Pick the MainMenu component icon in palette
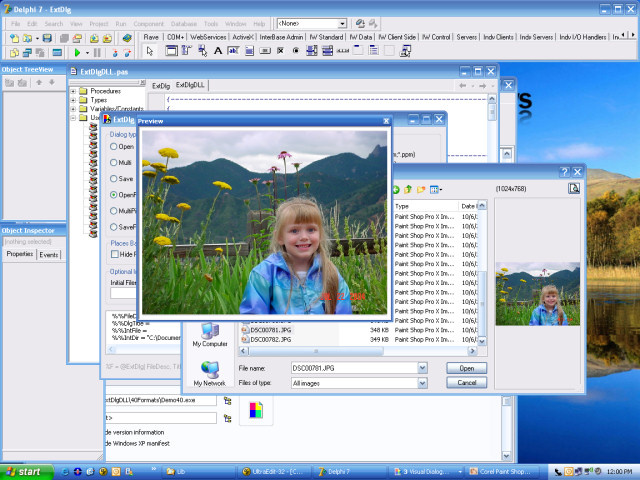This screenshot has height=480, width=640. point(186,51)
